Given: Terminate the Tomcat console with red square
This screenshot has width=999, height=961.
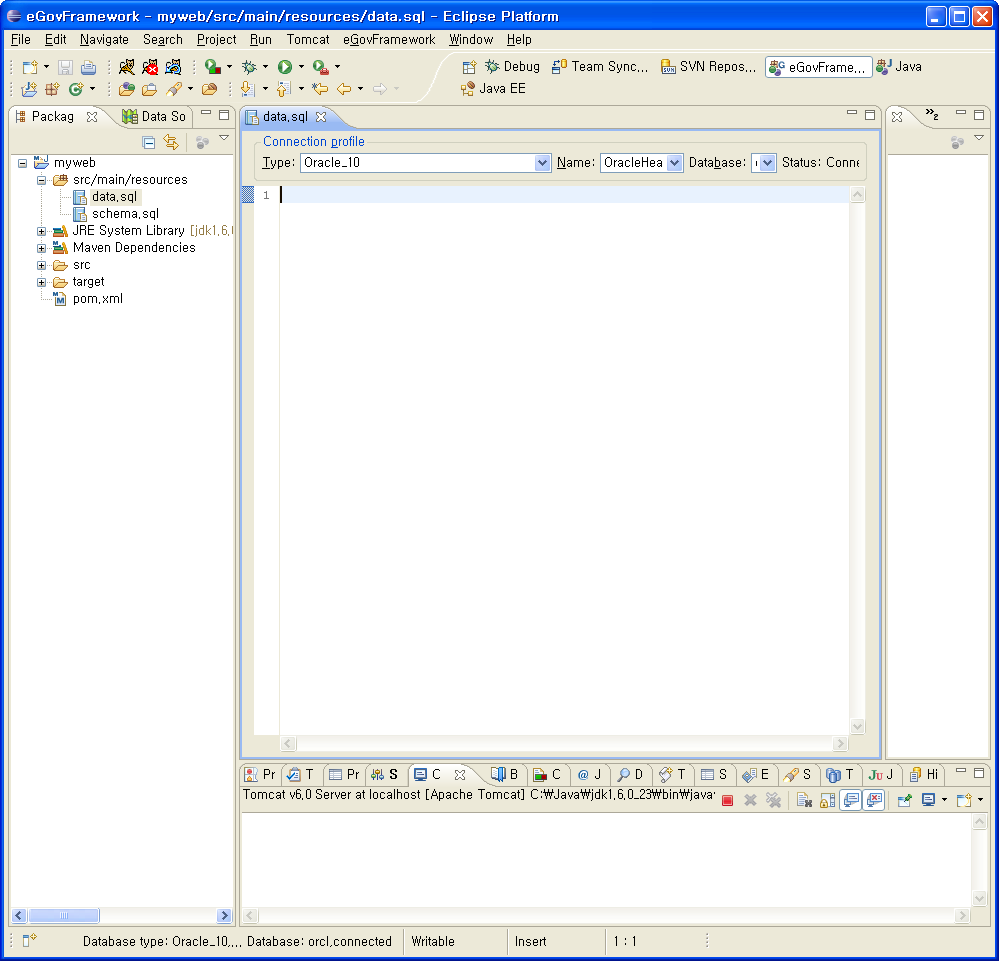Looking at the screenshot, I should click(x=728, y=800).
